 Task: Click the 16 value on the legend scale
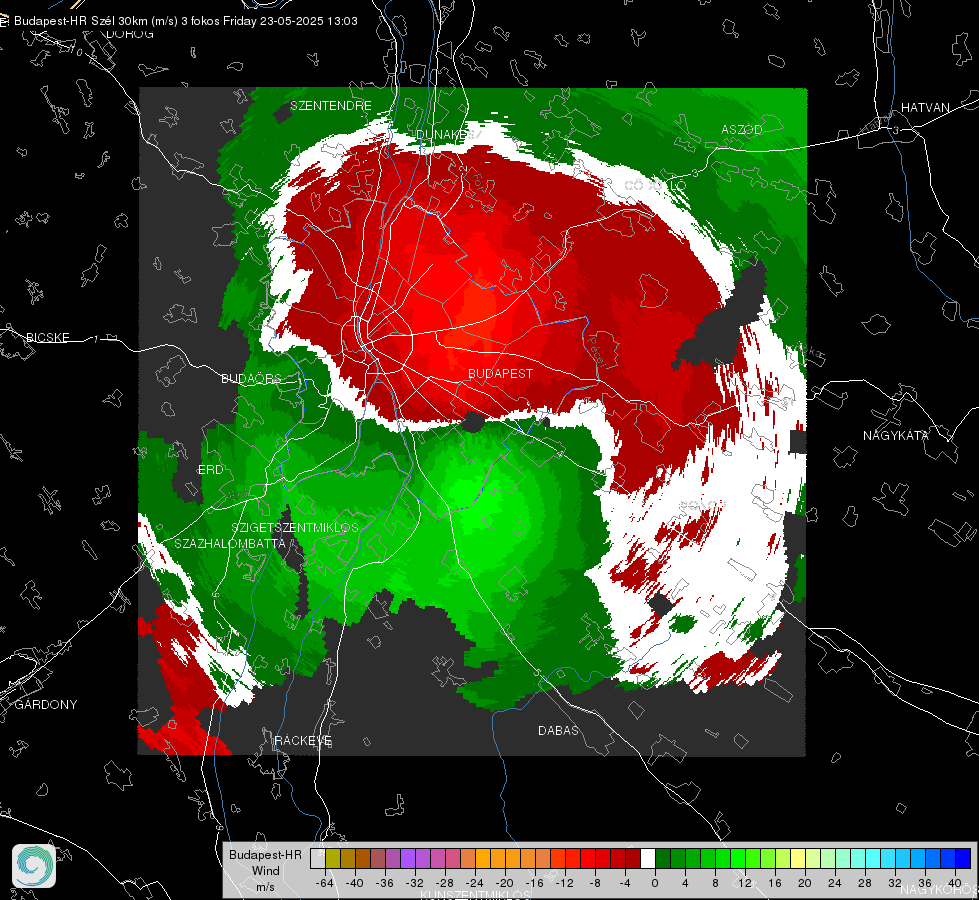tap(775, 883)
